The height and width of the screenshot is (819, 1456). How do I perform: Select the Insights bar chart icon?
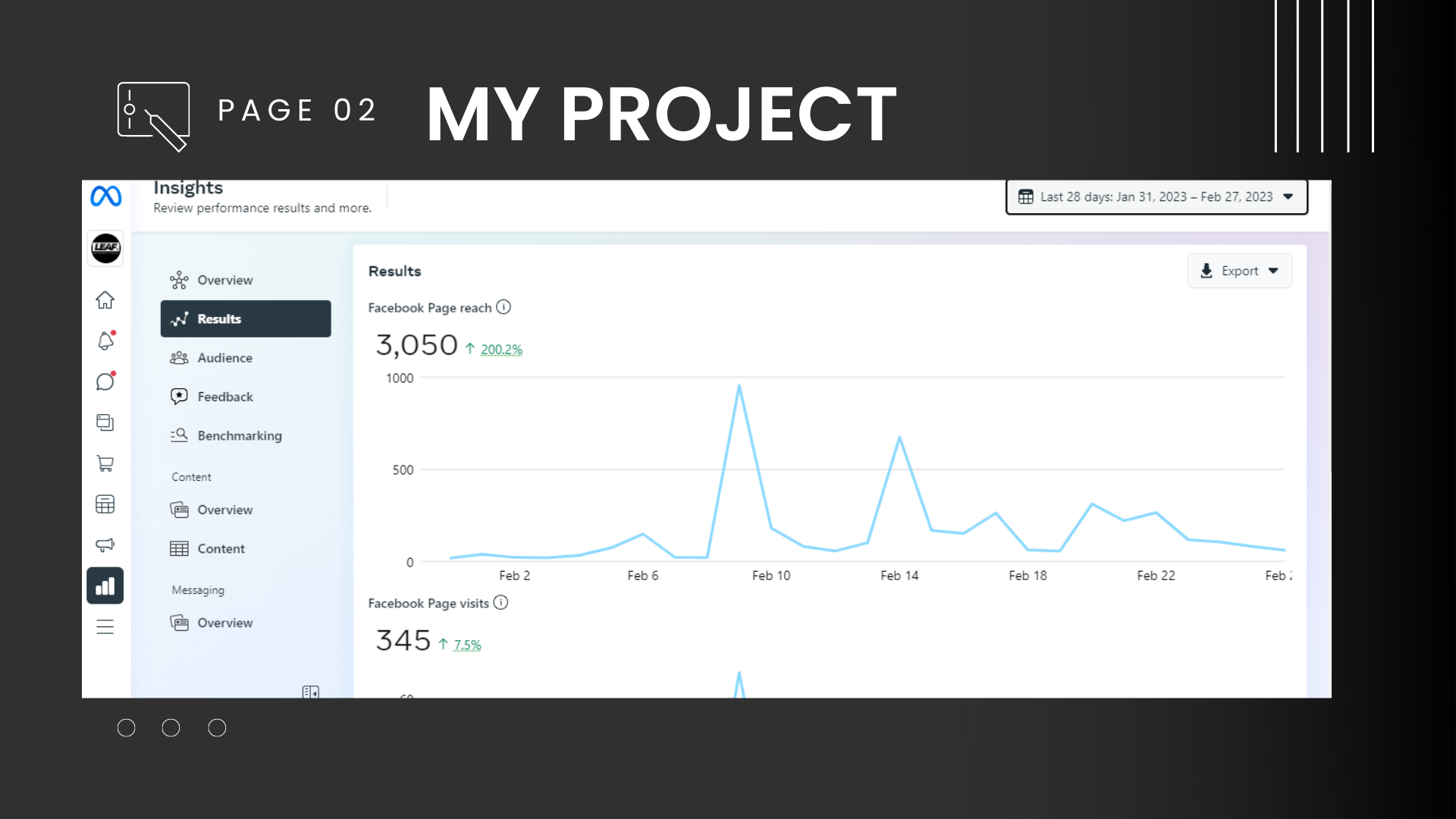pyautogui.click(x=105, y=585)
